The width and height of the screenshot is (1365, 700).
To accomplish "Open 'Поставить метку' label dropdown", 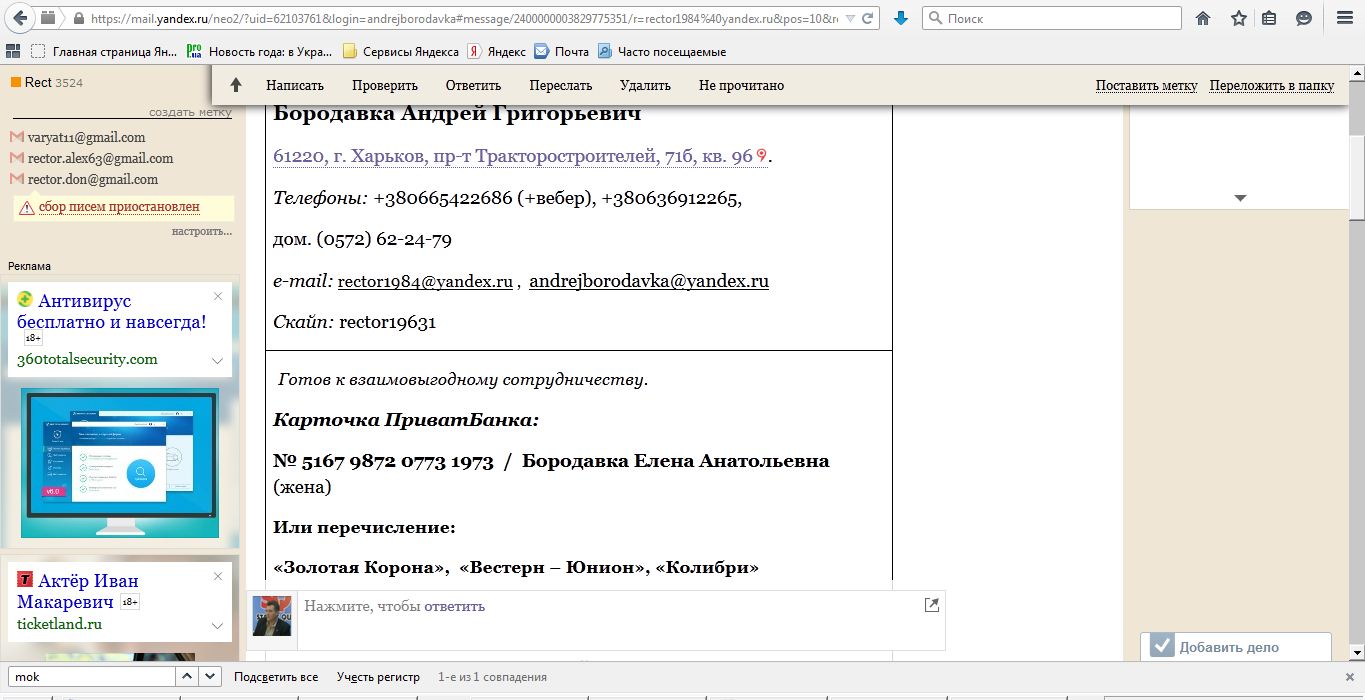I will click(1146, 85).
